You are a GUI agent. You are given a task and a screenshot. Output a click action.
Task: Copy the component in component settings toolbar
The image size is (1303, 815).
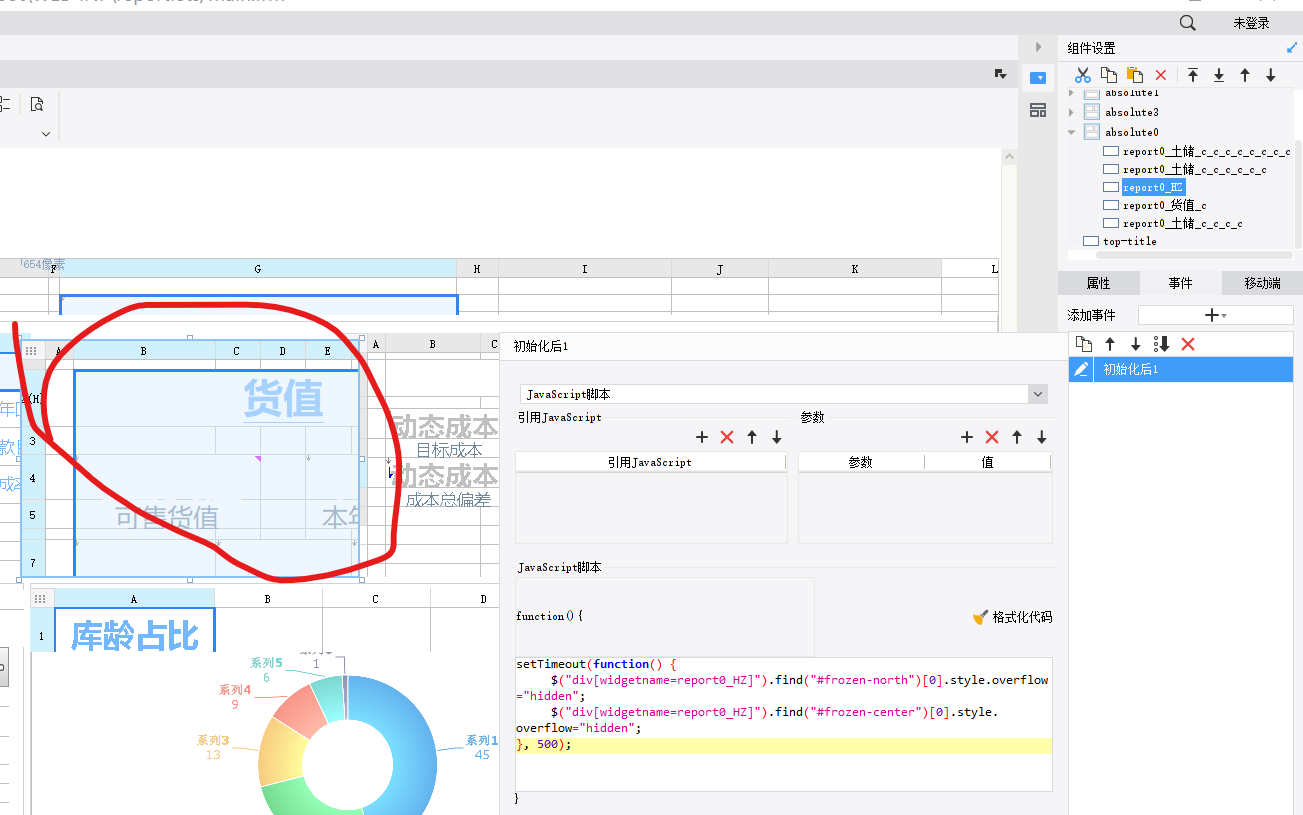[x=1109, y=75]
